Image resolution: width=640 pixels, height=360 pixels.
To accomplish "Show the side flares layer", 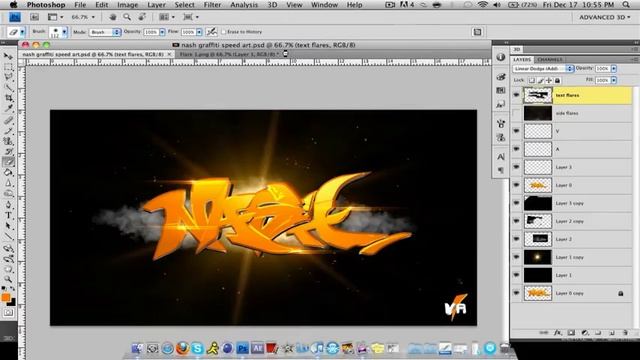I will pos(516,113).
